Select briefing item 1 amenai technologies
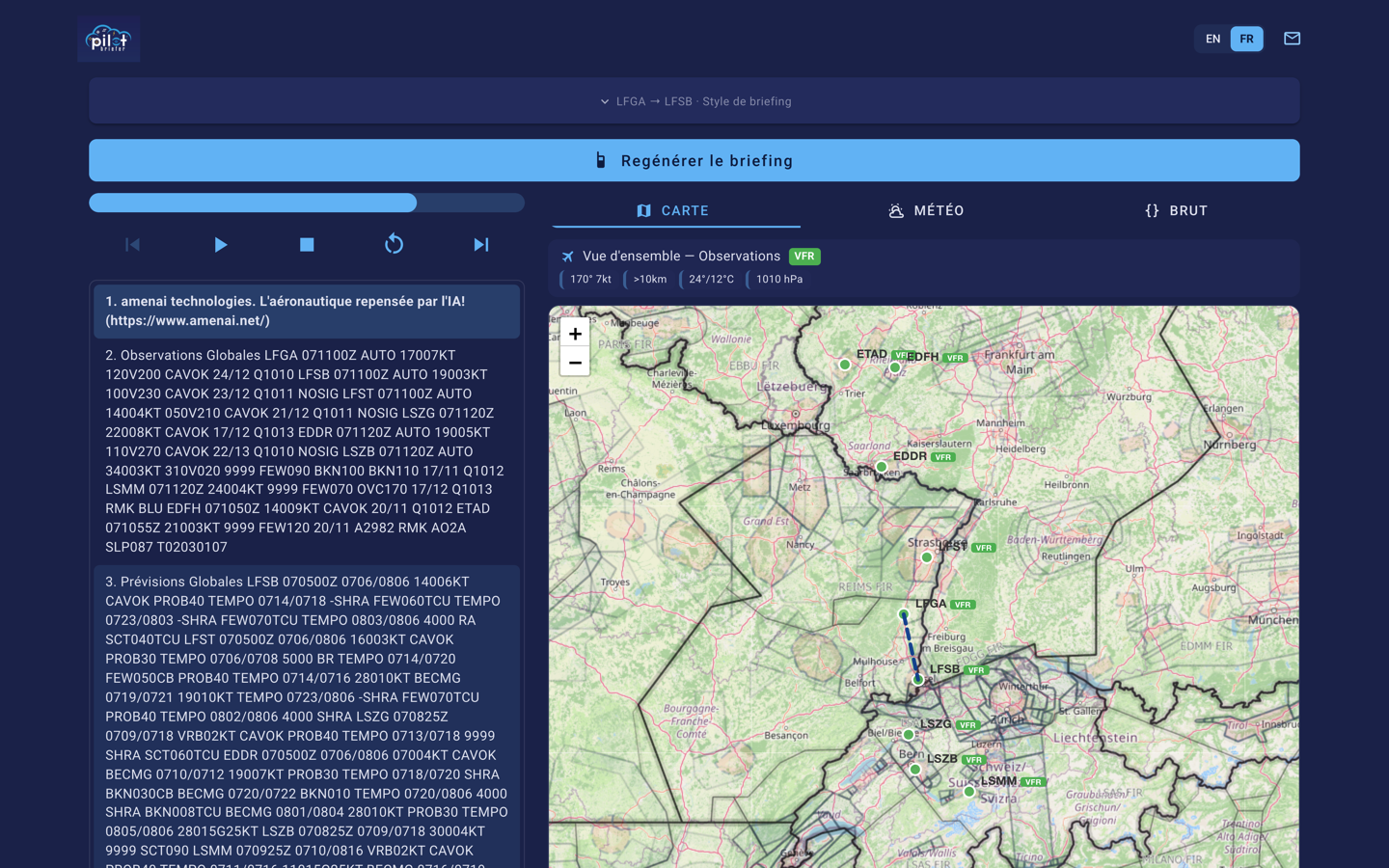 [307, 311]
